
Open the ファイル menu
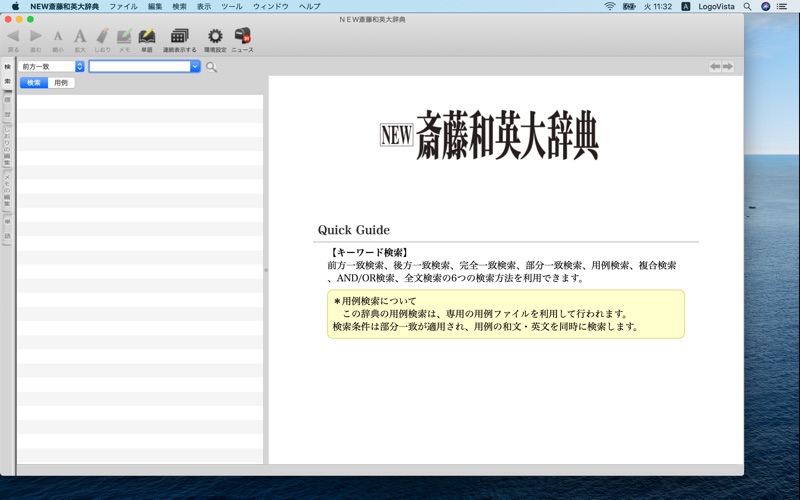coord(123,6)
